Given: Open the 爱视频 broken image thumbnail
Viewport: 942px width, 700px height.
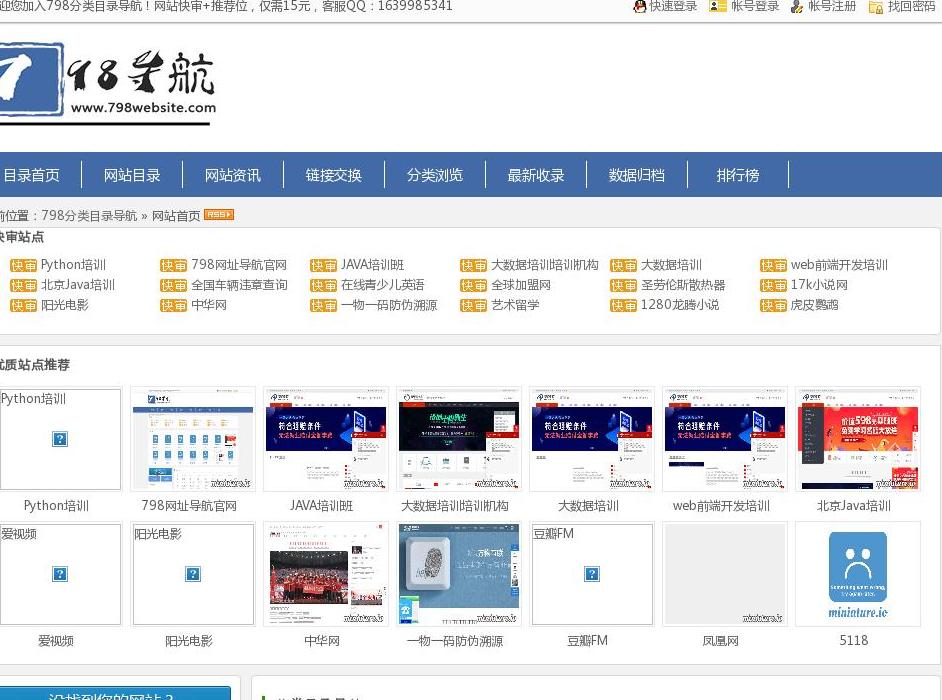Looking at the screenshot, I should (x=60, y=574).
